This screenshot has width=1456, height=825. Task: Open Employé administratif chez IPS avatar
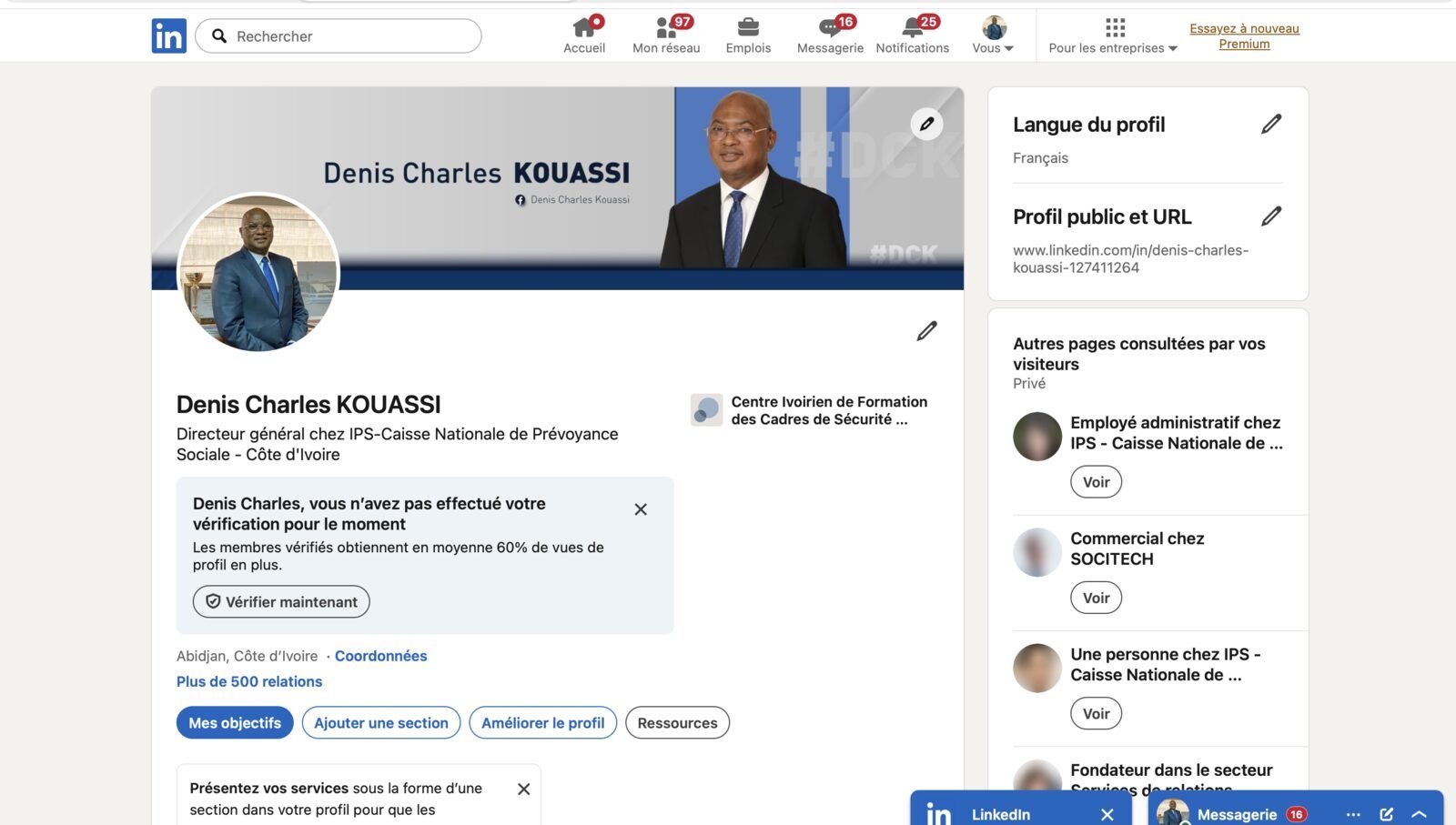tap(1037, 437)
